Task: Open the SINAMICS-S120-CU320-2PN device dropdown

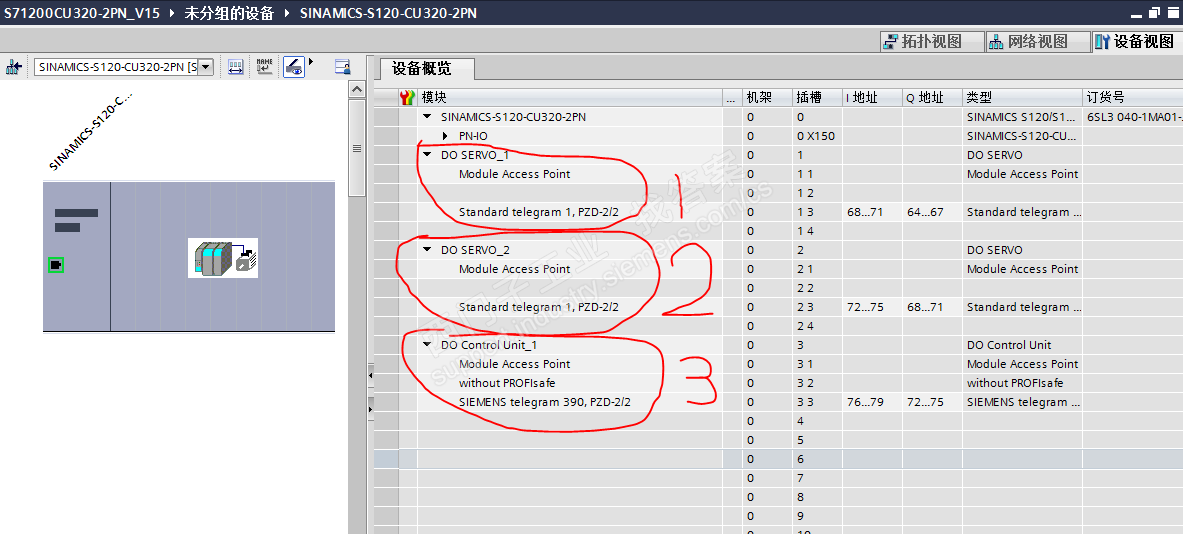Action: tap(207, 67)
